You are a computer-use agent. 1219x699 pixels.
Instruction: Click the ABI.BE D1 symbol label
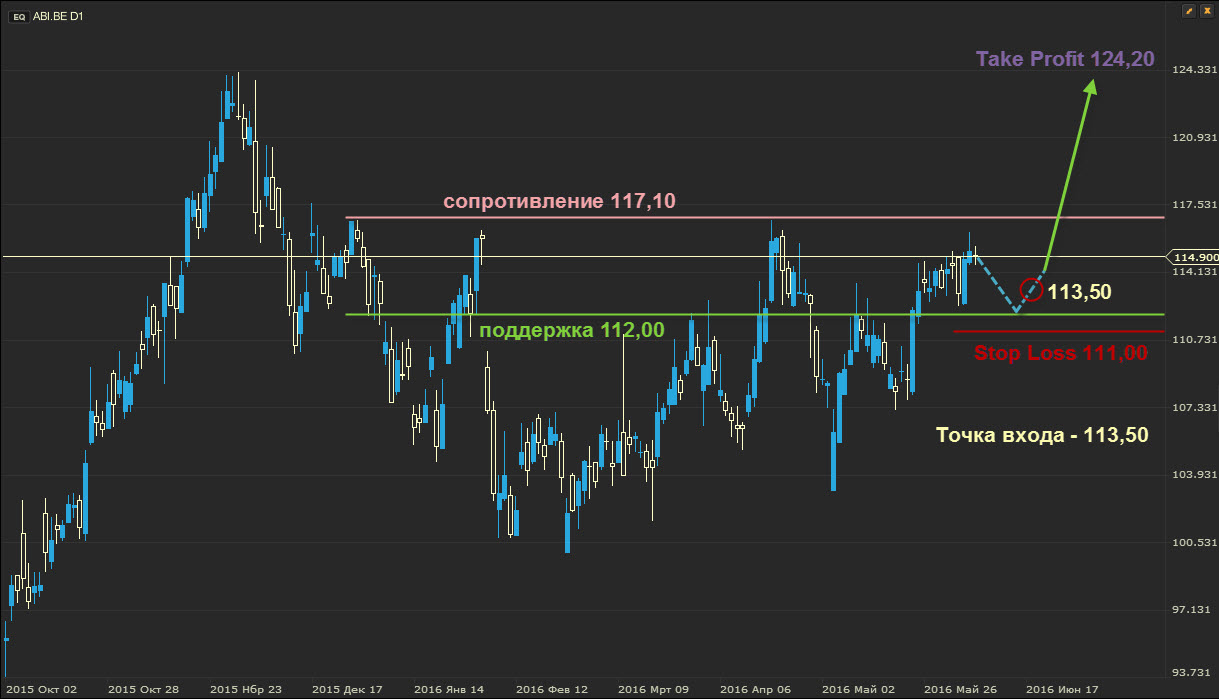pos(58,17)
